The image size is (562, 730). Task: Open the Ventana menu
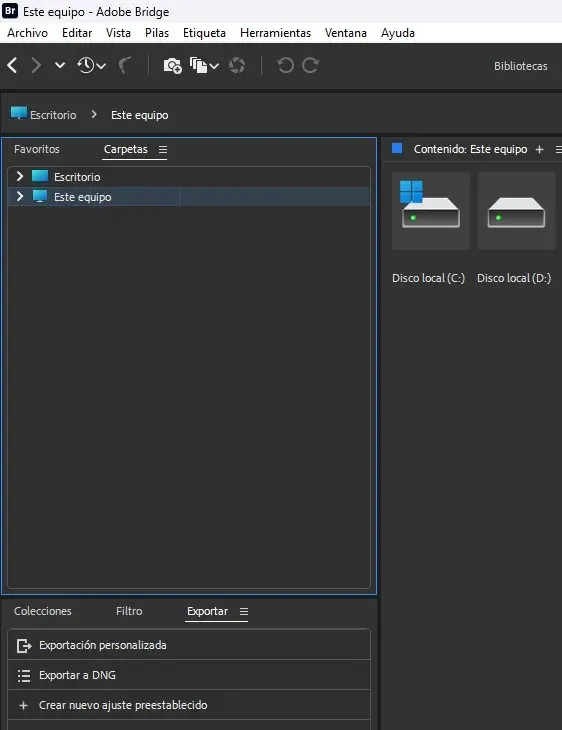pos(345,33)
